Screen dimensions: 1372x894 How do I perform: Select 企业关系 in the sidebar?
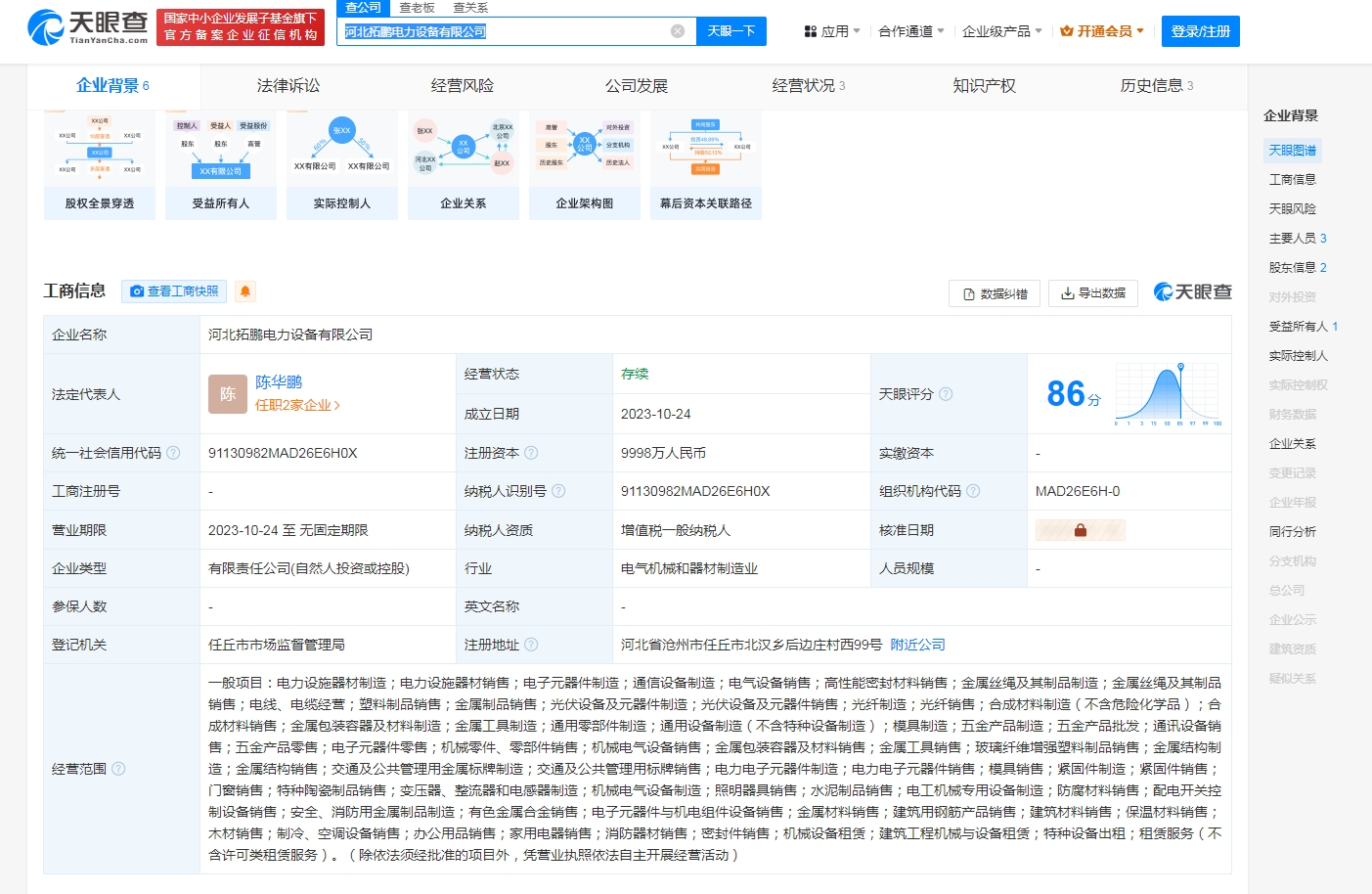pos(1292,444)
